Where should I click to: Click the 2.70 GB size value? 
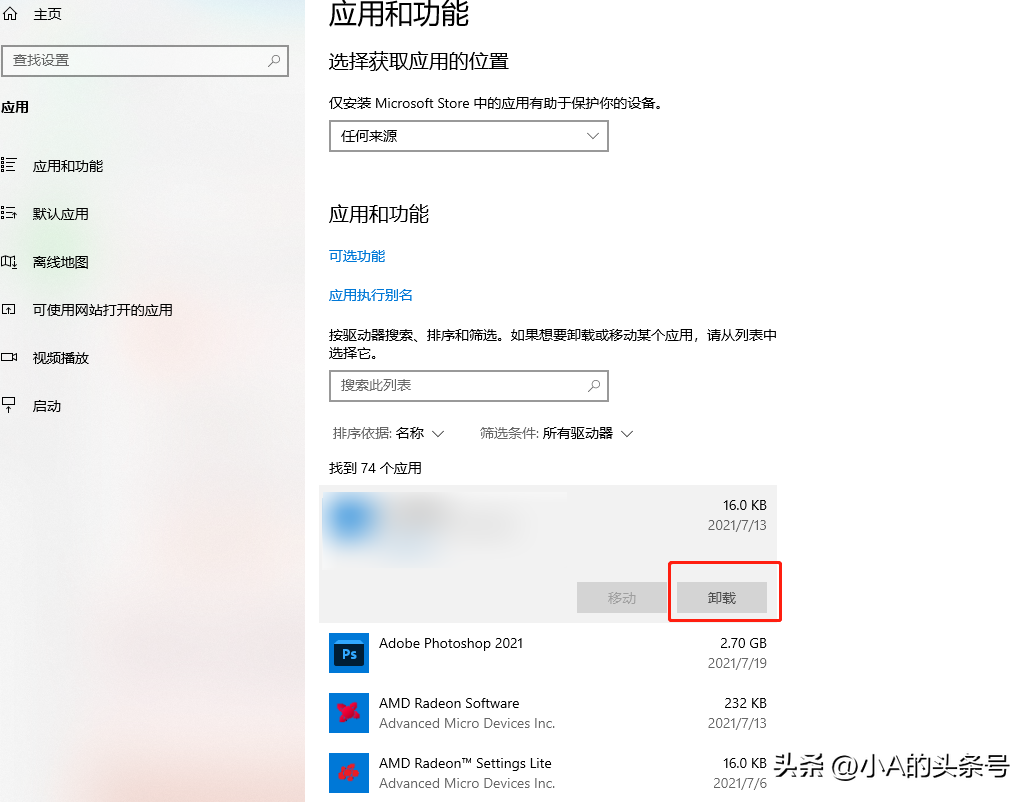[x=743, y=643]
